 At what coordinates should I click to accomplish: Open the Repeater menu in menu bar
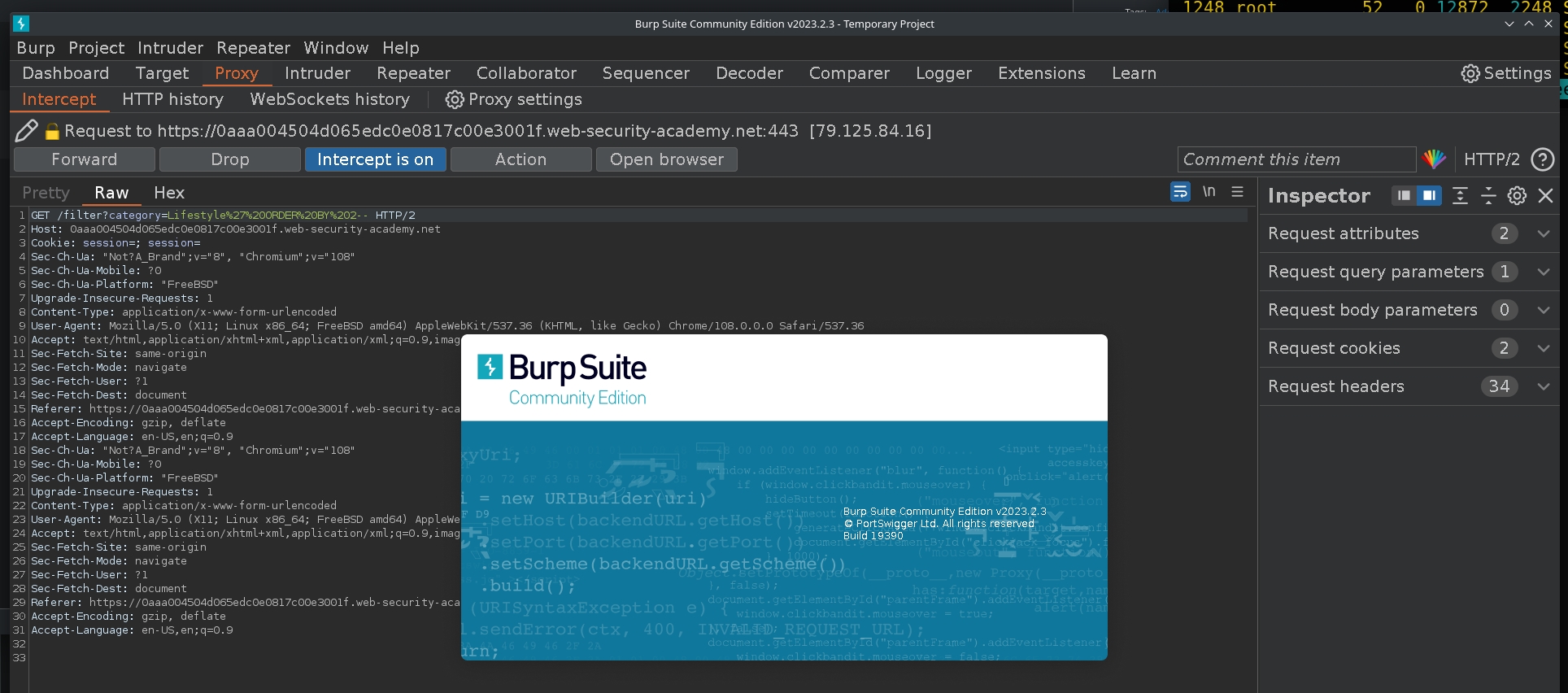253,48
